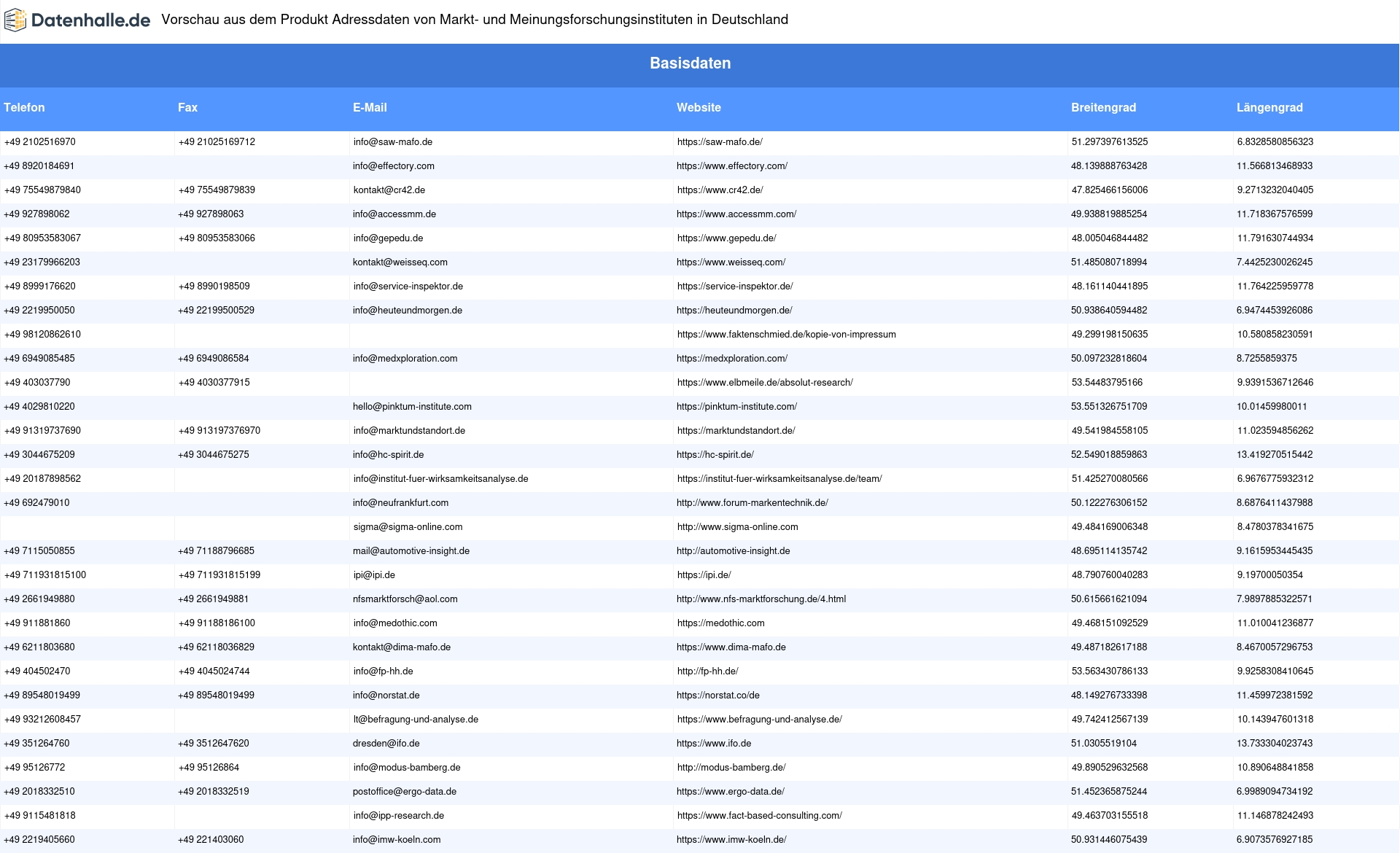This screenshot has width=1400, height=853.
Task: Open website https://www.weisseq.com/
Action: coord(731,262)
